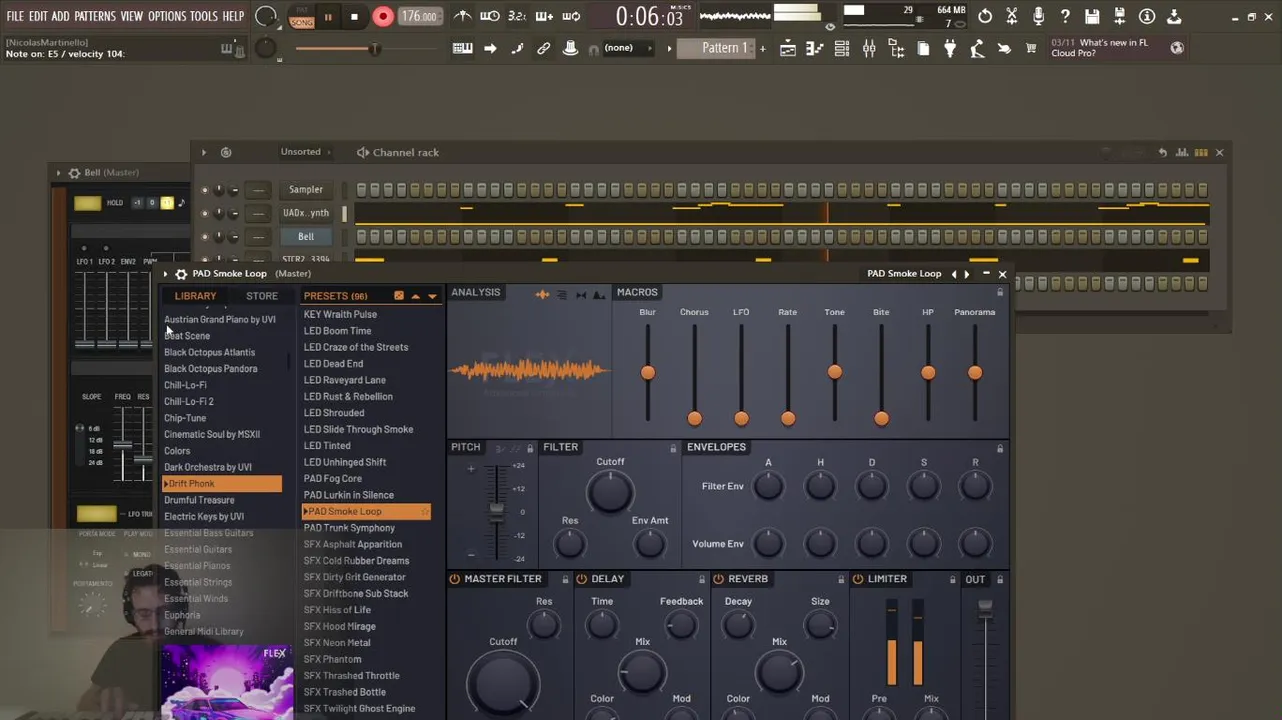Image resolution: width=1282 pixels, height=720 pixels.
Task: Open the FILE menu
Action: (x=15, y=16)
